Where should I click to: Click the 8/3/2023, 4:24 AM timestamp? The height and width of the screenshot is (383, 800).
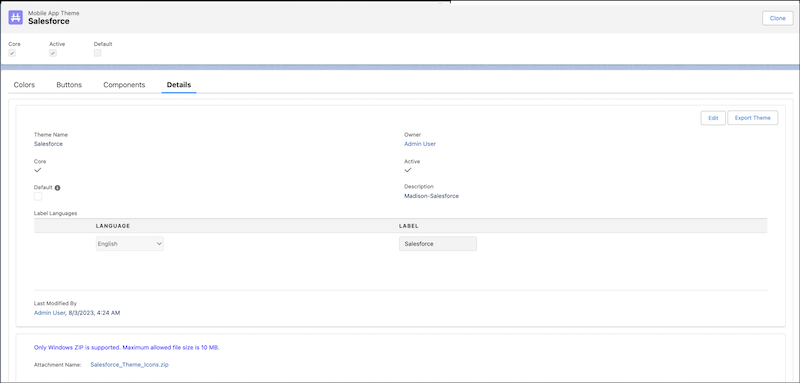click(x=94, y=313)
